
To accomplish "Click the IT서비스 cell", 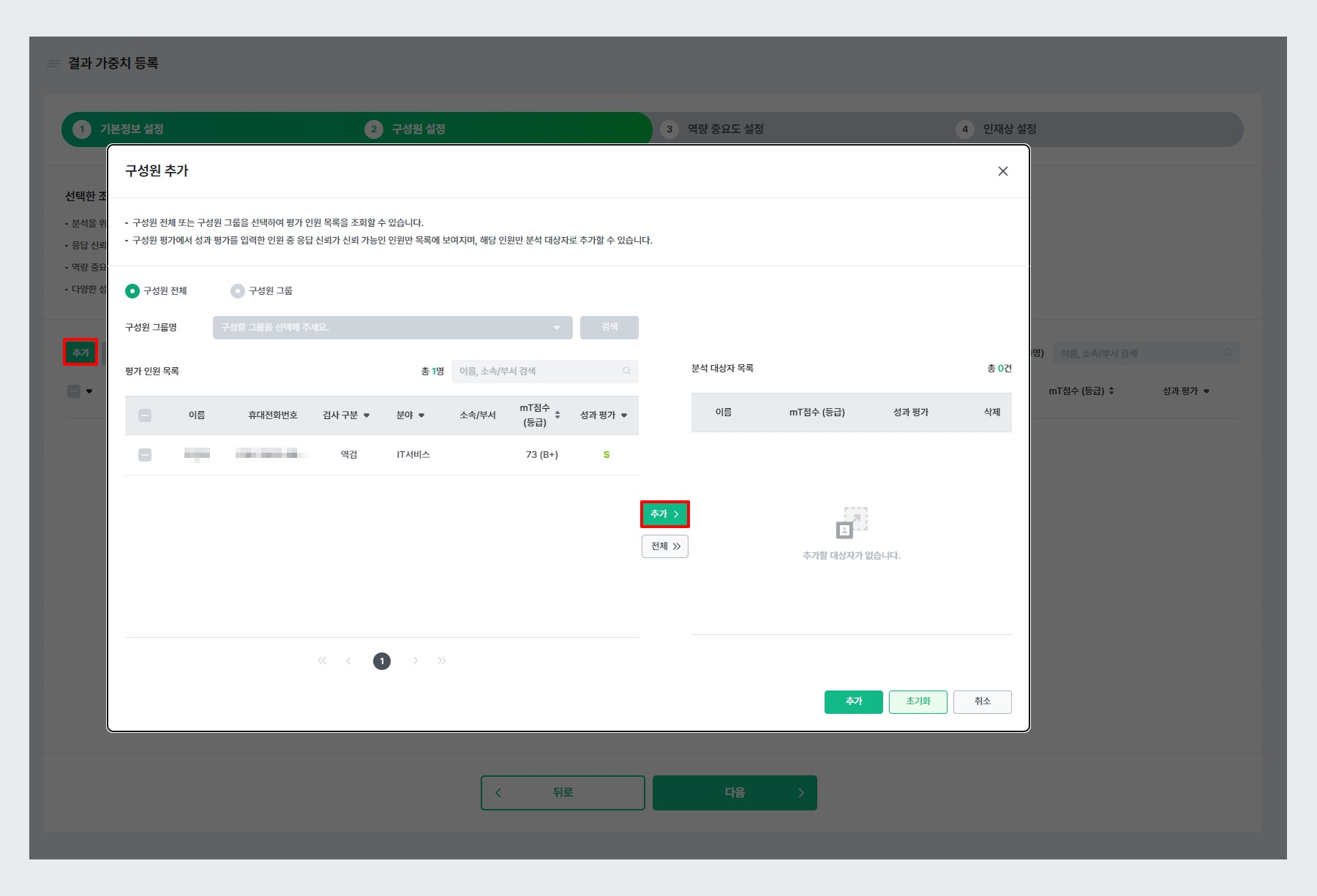I will [413, 455].
